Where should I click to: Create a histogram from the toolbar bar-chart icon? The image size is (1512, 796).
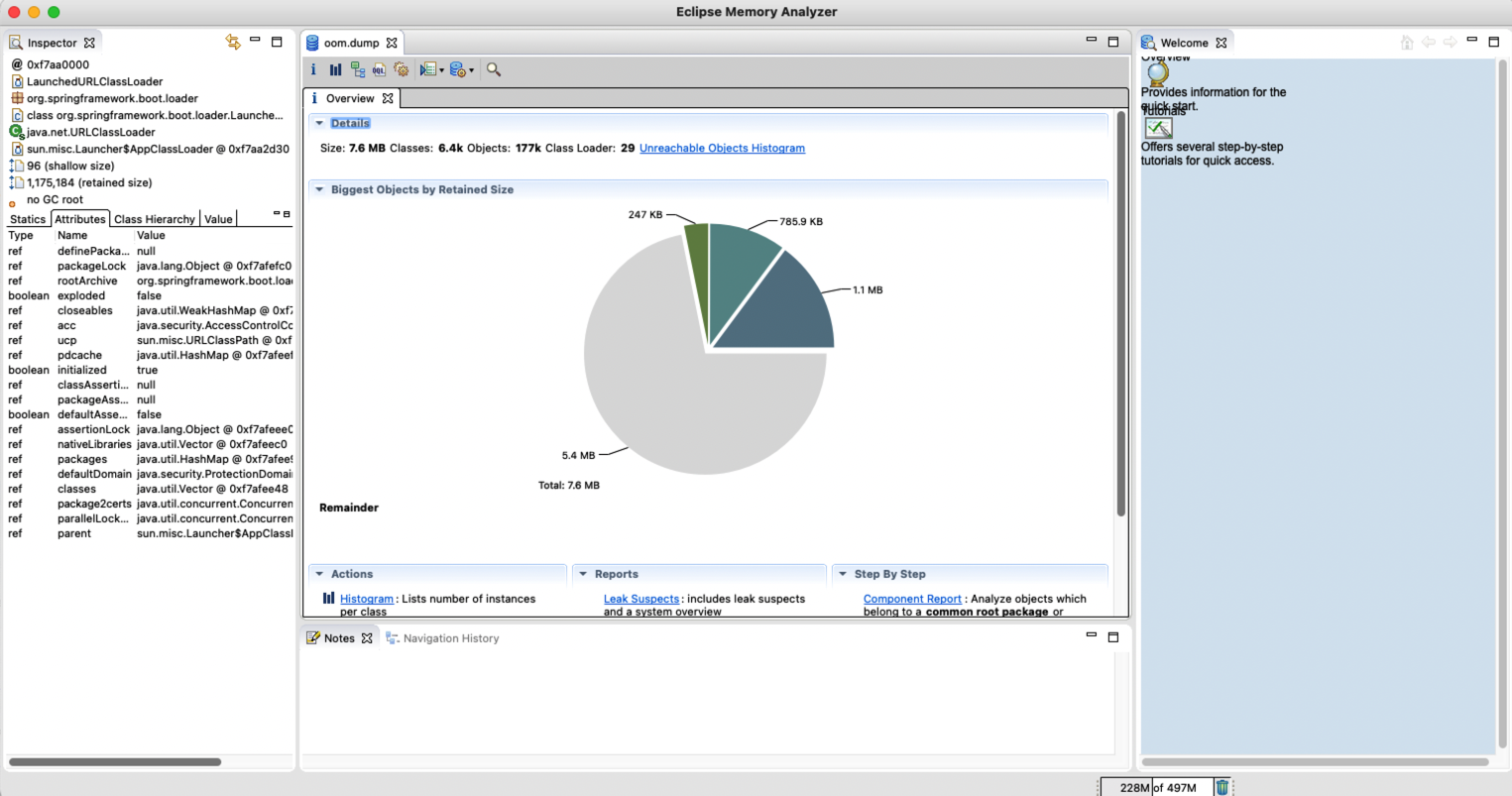point(335,69)
